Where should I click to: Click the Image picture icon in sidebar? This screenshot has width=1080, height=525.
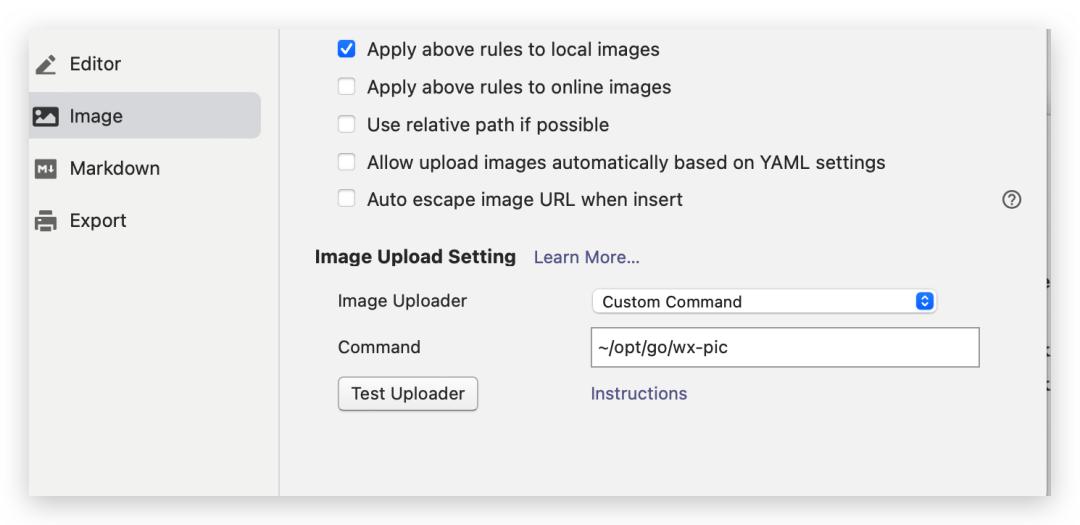(45, 116)
